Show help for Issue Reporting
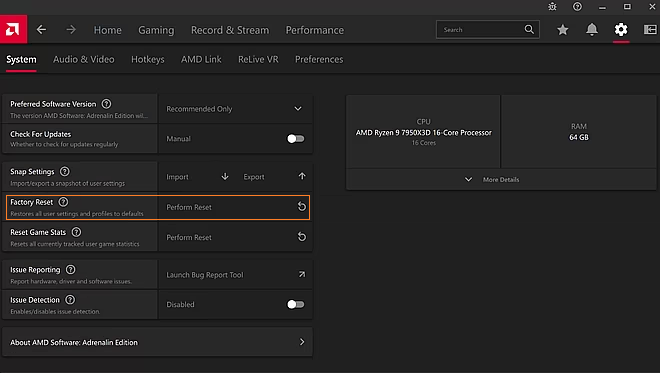The height and width of the screenshot is (373, 660). click(x=71, y=269)
